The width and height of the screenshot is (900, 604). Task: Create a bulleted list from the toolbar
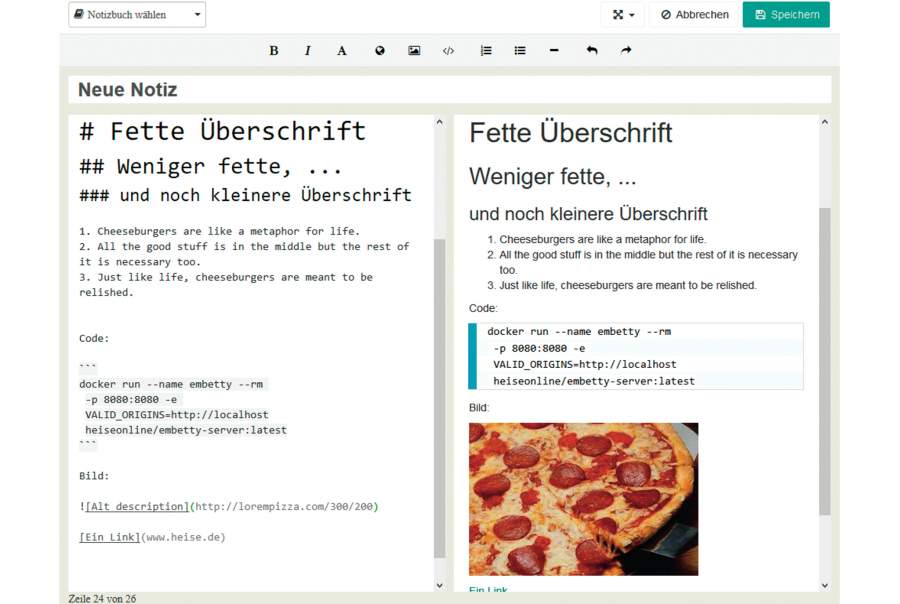coord(520,51)
